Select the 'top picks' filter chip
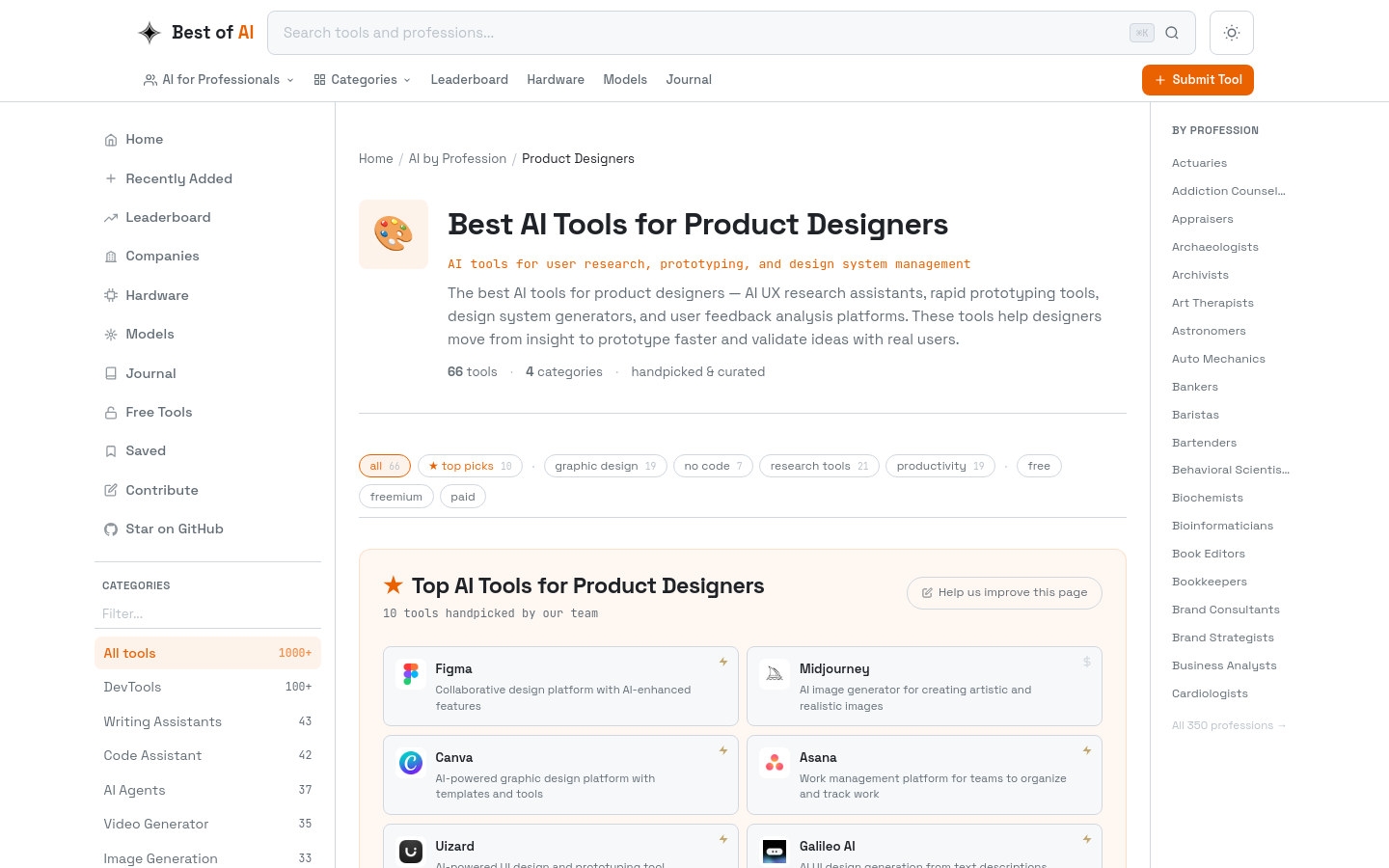 click(471, 466)
